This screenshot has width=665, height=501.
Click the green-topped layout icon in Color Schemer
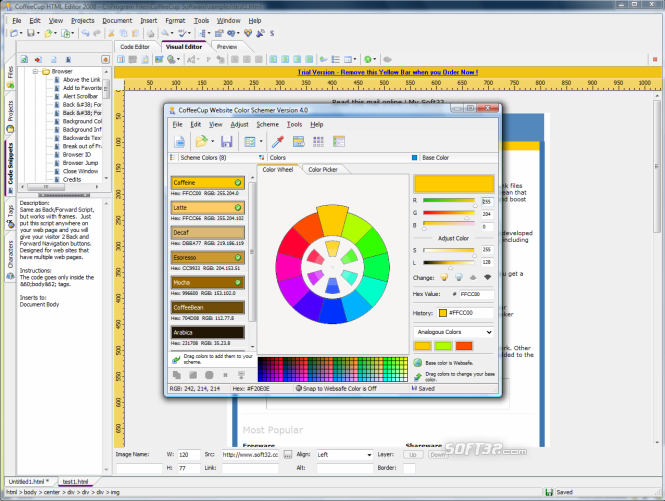tap(339, 141)
